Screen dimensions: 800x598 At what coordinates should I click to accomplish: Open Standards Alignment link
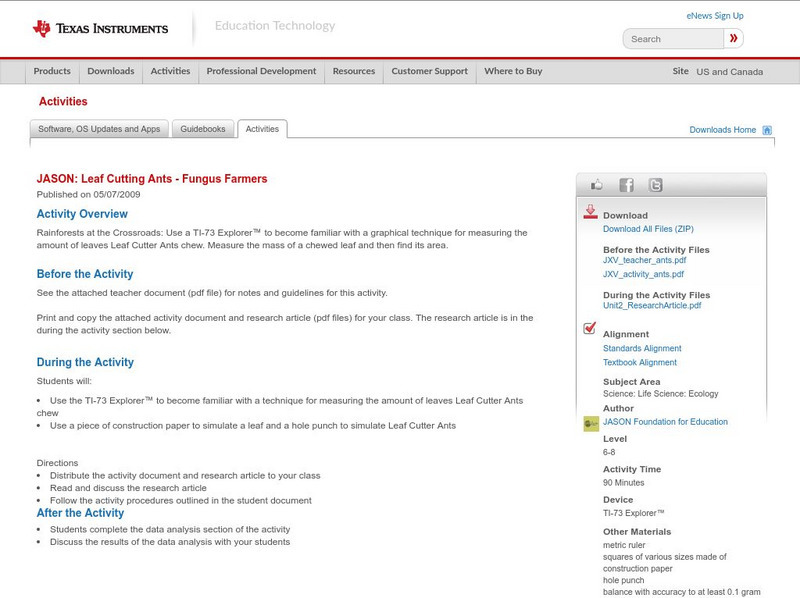[x=642, y=348]
